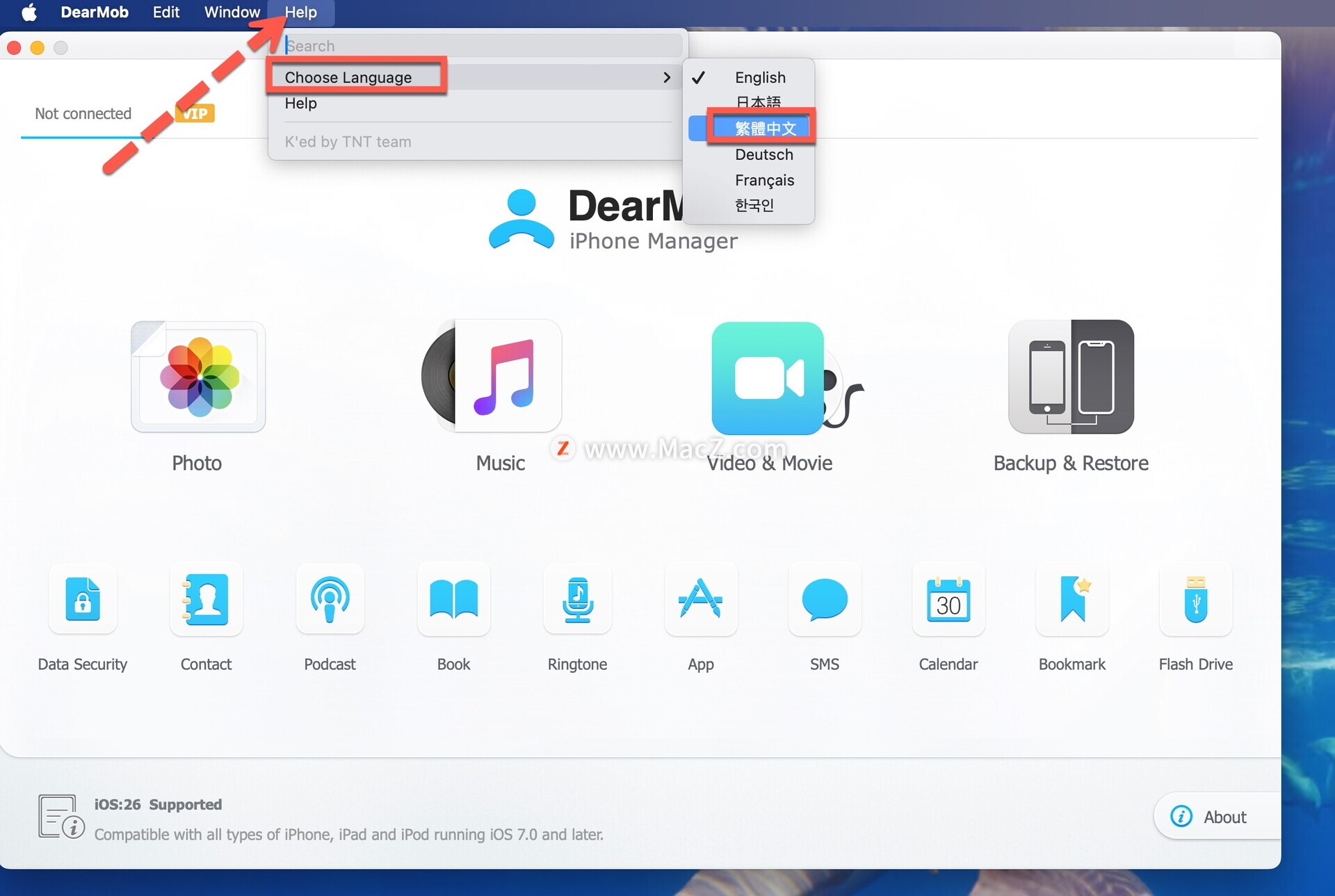Select English language option
Screen dimensions: 1335x896
click(749, 77)
